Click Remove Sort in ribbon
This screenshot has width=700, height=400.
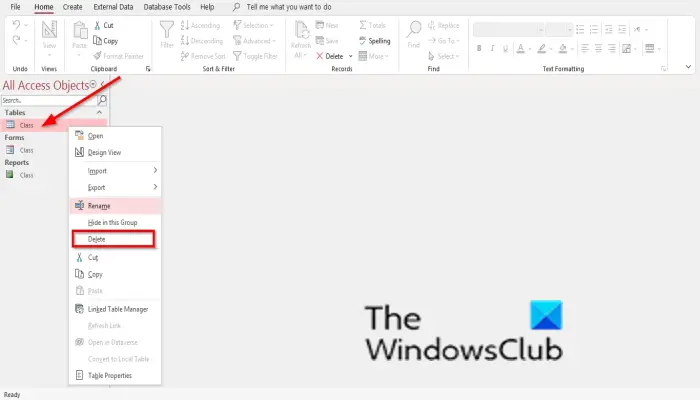[203, 56]
